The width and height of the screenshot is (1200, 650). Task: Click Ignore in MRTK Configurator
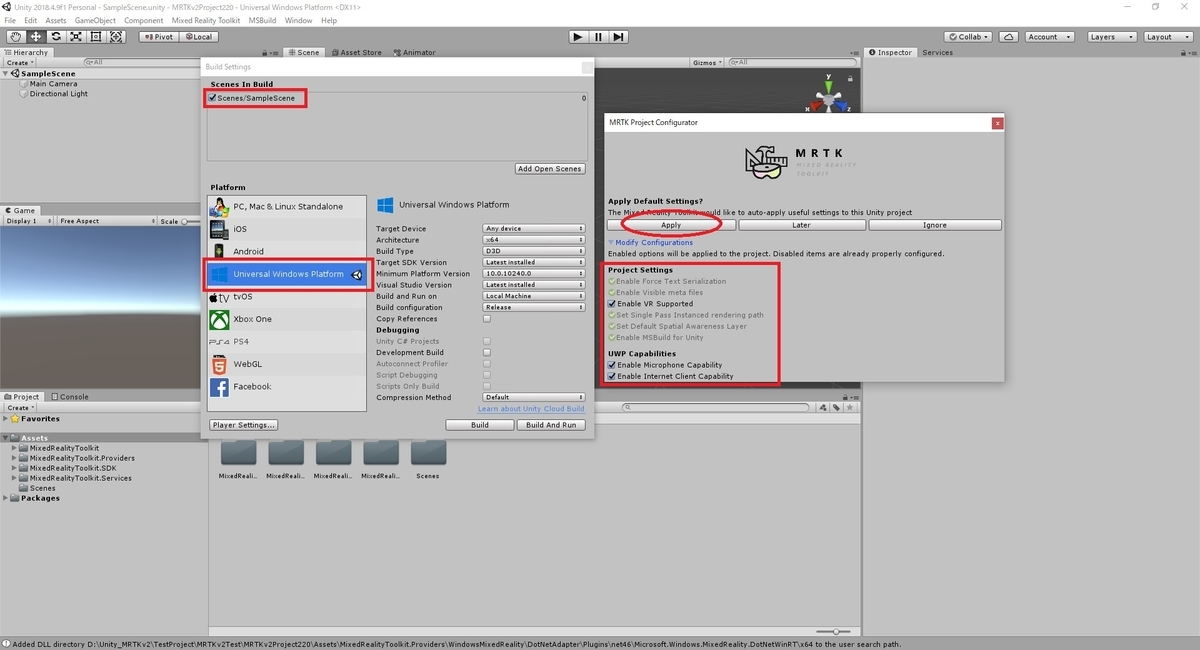[935, 225]
